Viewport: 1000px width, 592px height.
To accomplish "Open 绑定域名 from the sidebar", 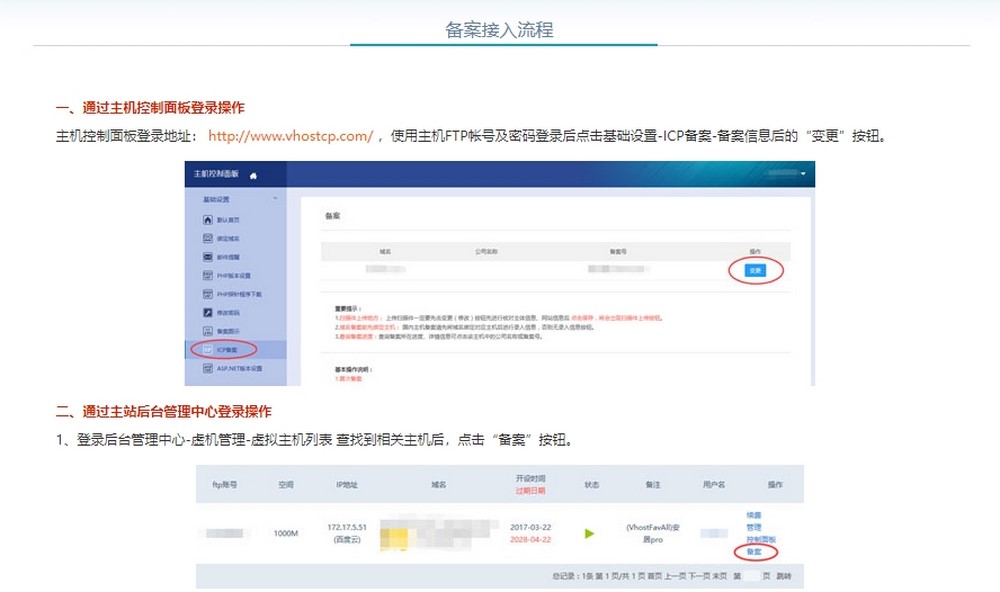I will coord(228,239).
